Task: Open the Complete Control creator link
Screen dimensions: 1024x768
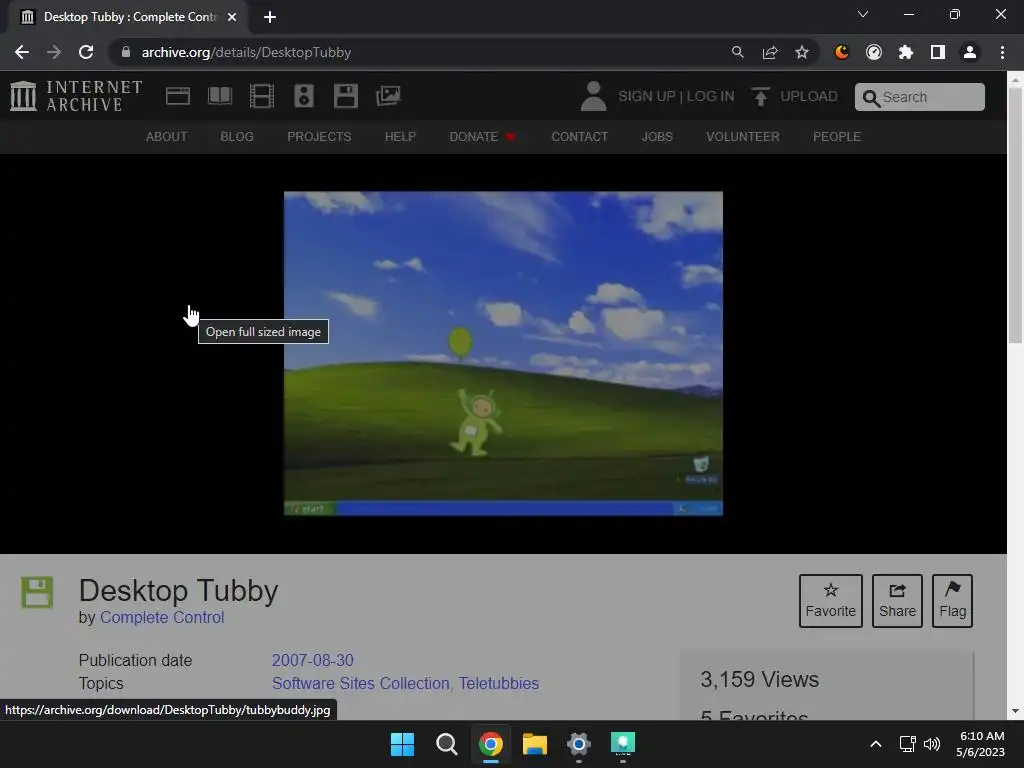Action: click(162, 617)
